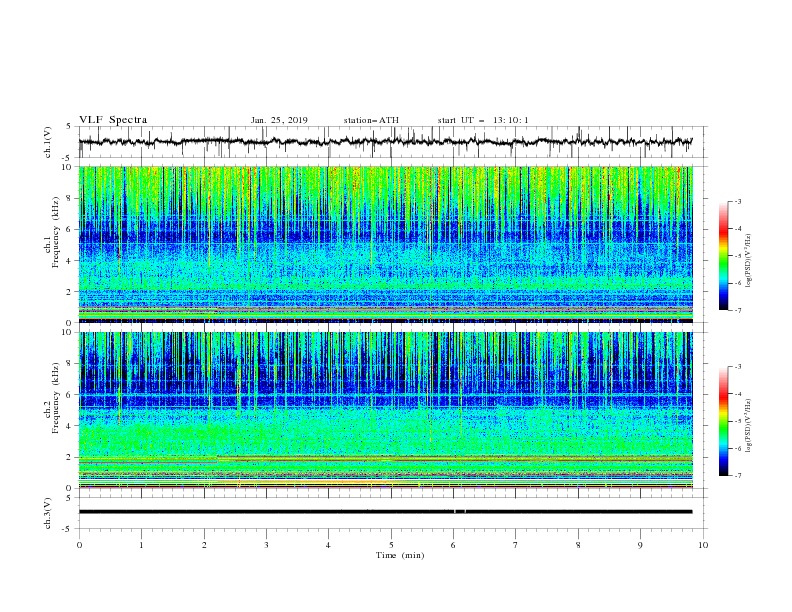The height and width of the screenshot is (612, 792).
Task: Click time axis tick label "5"
Action: click(391, 545)
